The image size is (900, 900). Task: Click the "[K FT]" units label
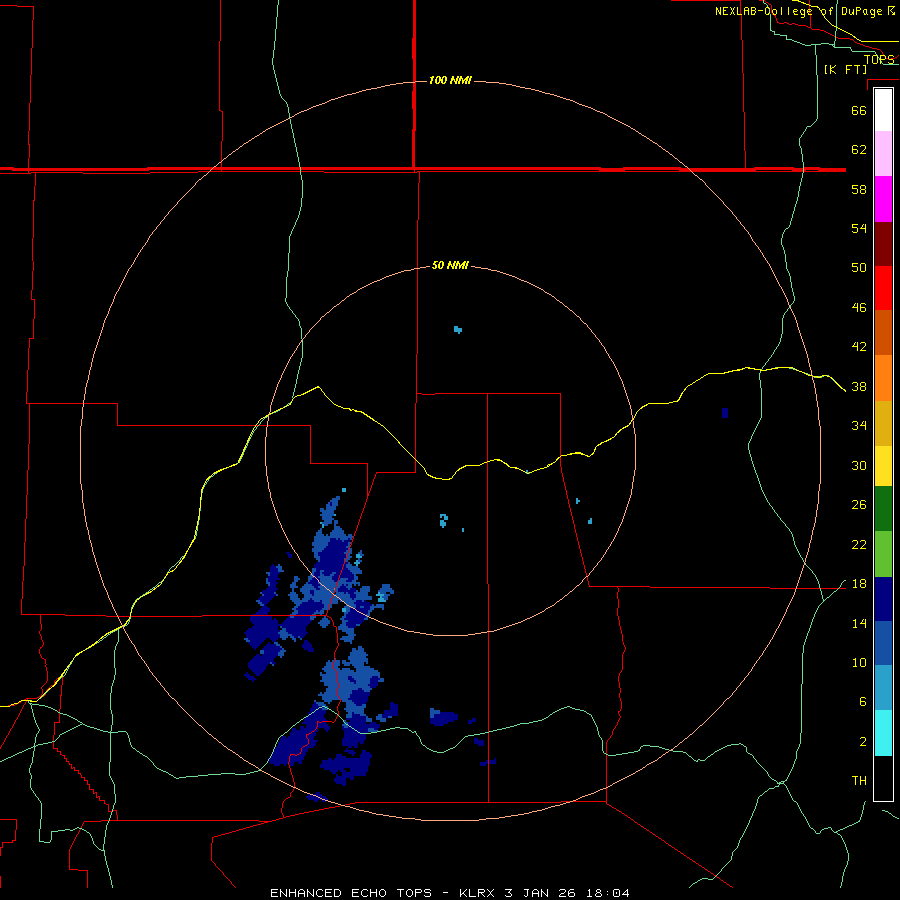click(845, 69)
